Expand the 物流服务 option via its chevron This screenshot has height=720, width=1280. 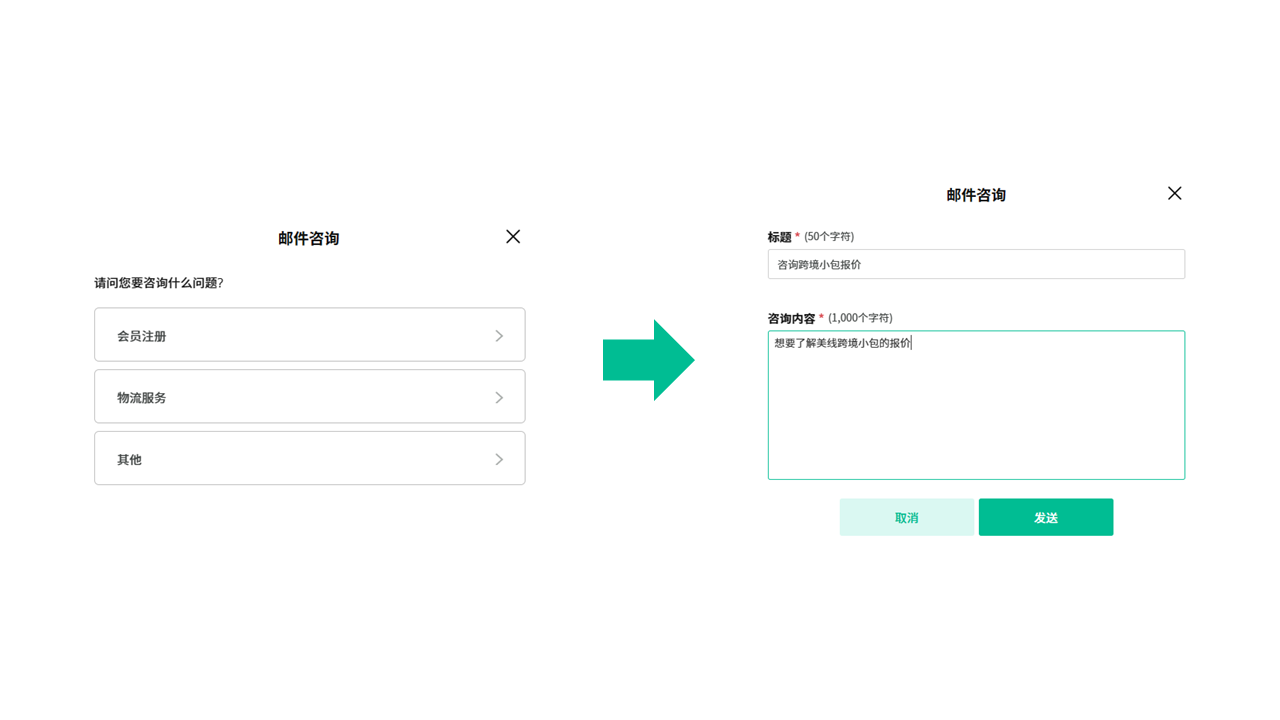pyautogui.click(x=499, y=396)
